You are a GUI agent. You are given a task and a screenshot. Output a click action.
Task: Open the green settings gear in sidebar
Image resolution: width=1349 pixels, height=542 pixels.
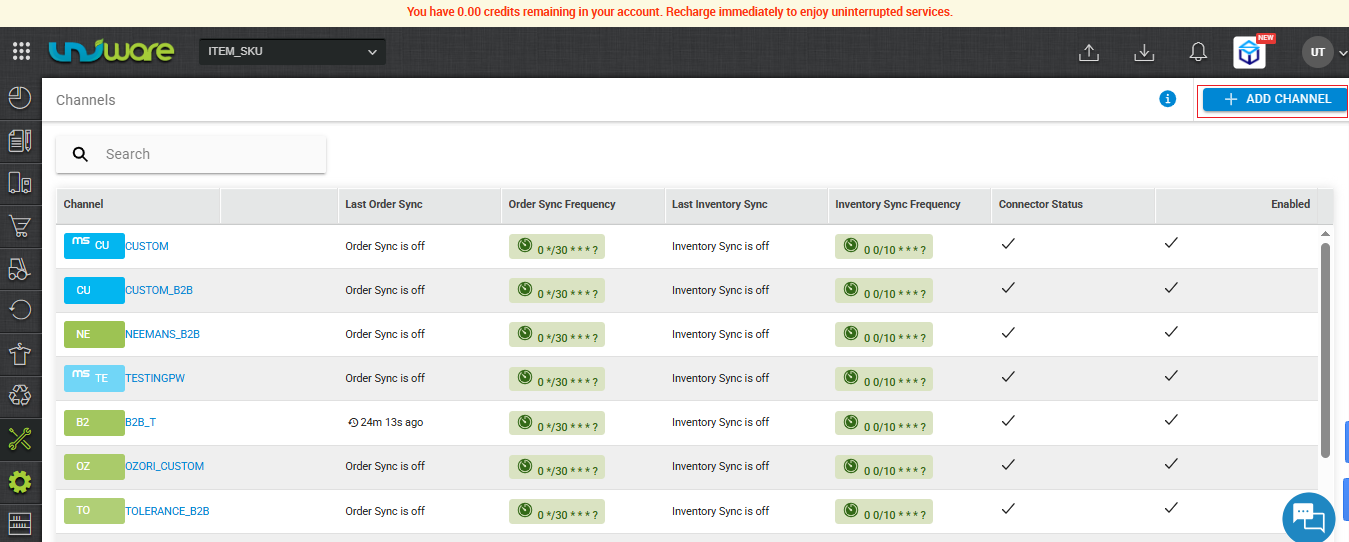click(20, 482)
